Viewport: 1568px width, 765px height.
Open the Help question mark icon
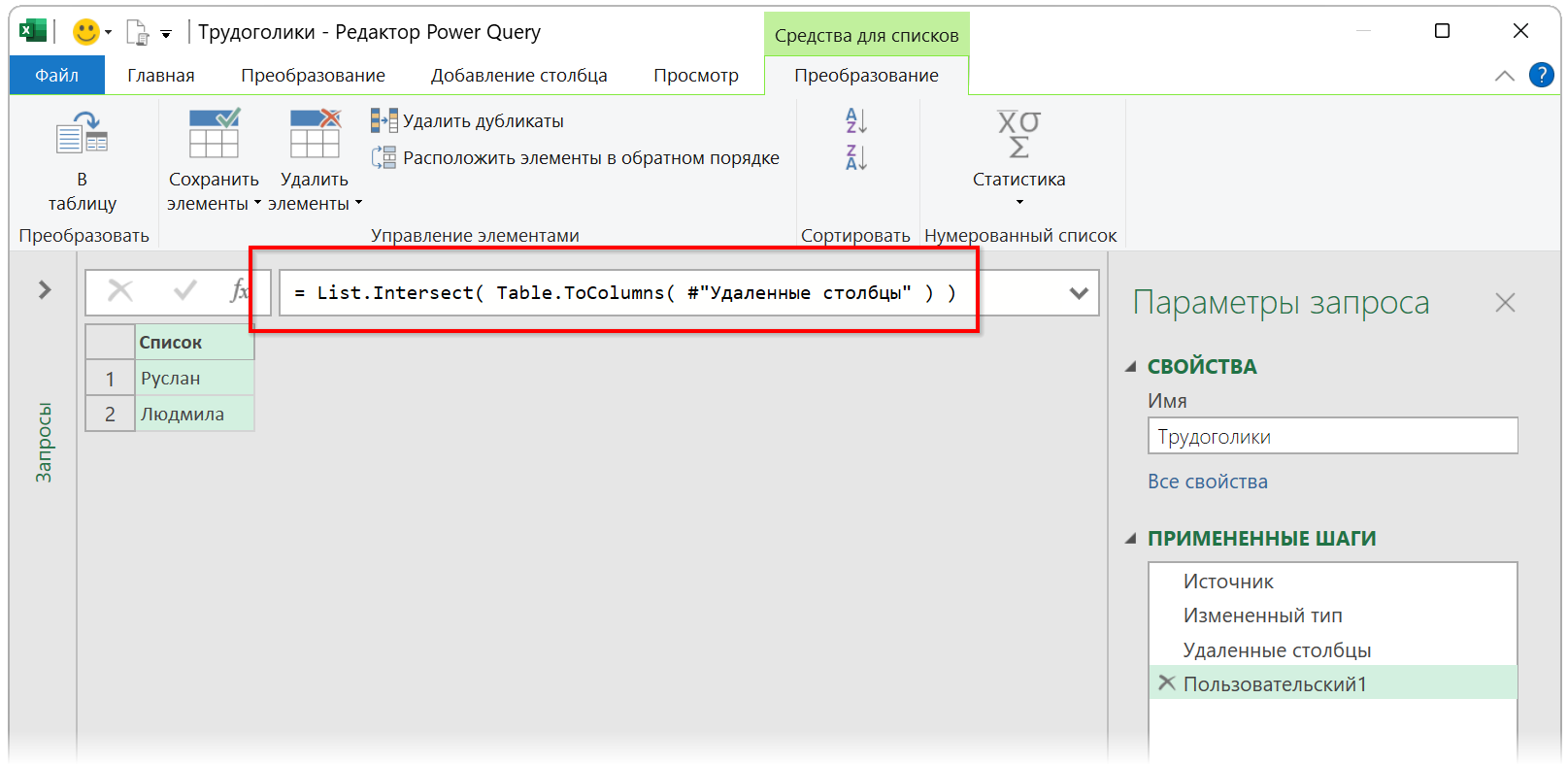1541,75
